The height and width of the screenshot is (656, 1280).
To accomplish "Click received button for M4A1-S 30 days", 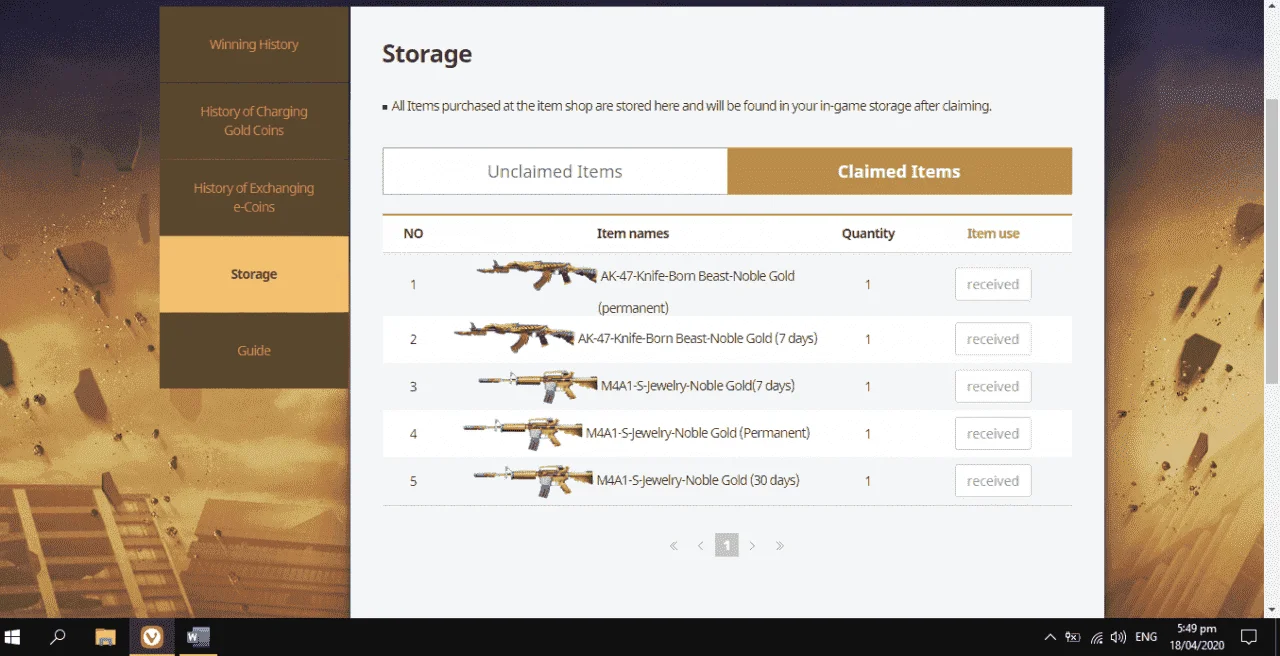I will point(993,481).
